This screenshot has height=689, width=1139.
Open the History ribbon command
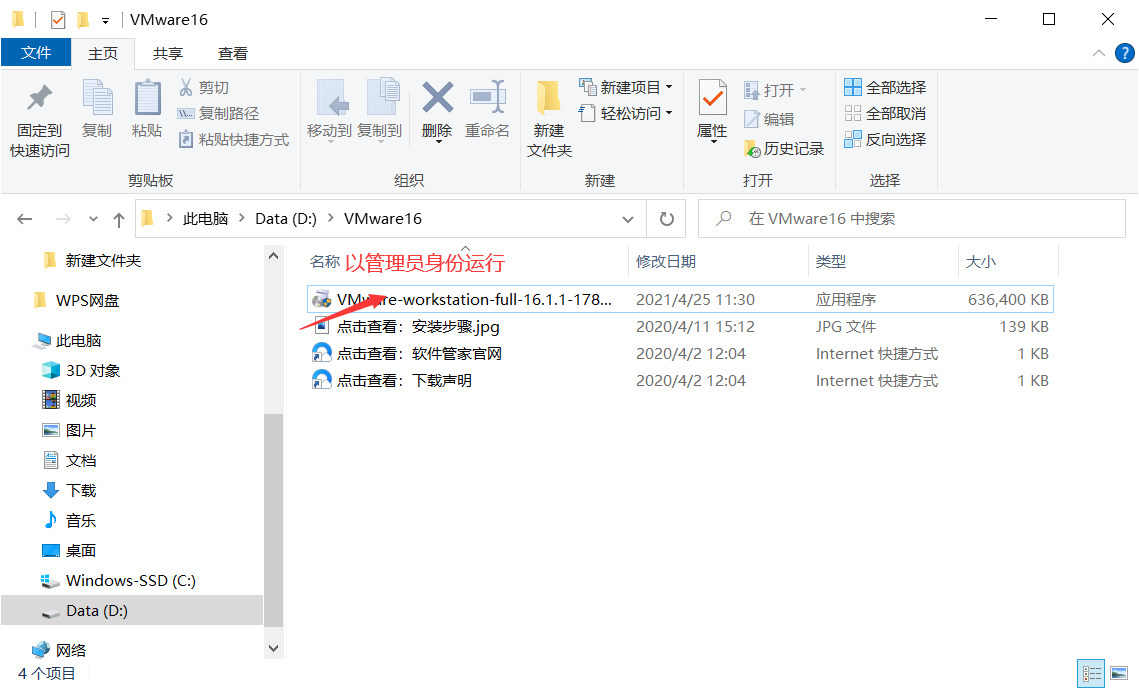784,149
